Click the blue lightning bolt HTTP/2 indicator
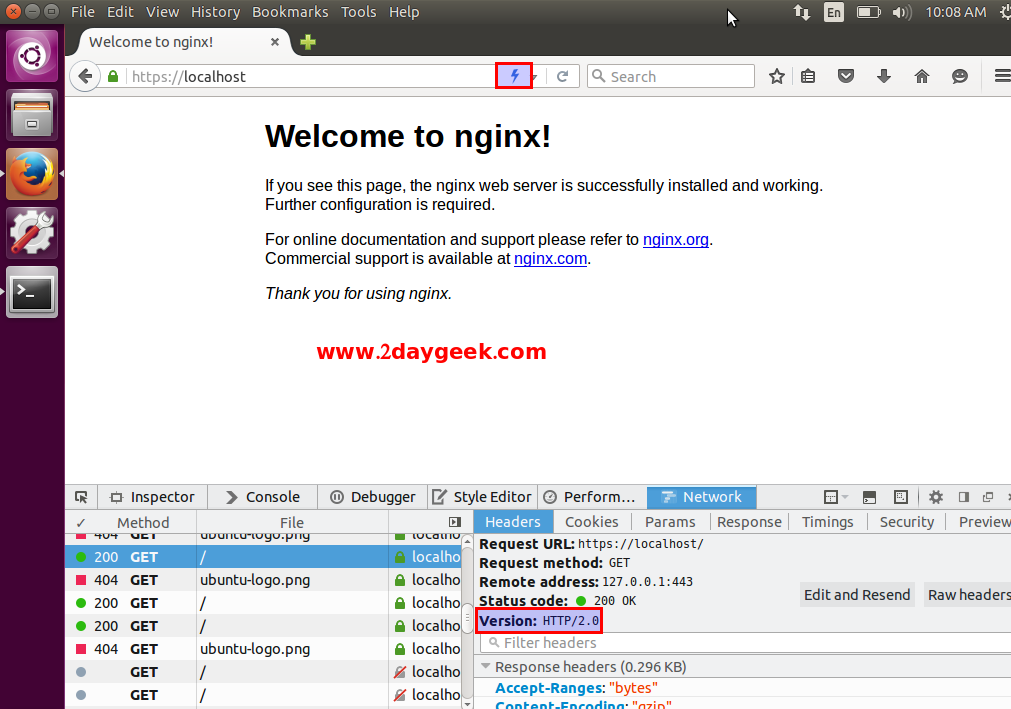This screenshot has width=1011, height=709. pyautogui.click(x=514, y=76)
